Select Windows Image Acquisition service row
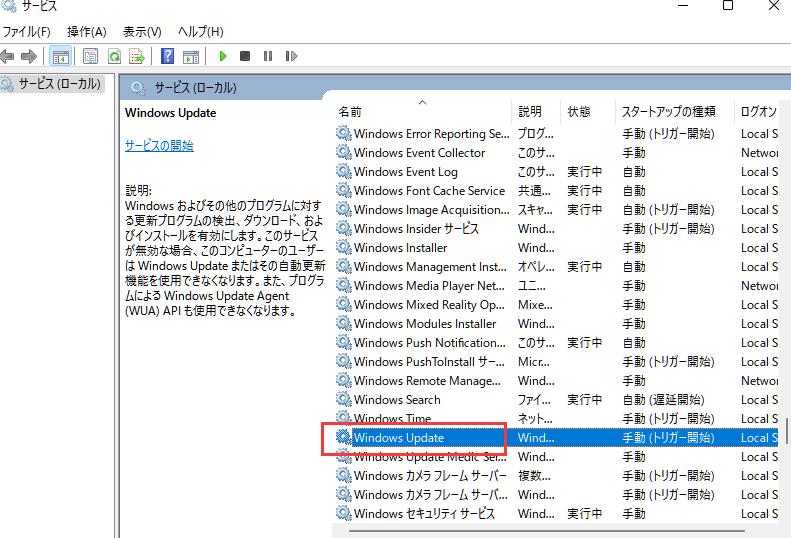791x538 pixels. (556, 210)
